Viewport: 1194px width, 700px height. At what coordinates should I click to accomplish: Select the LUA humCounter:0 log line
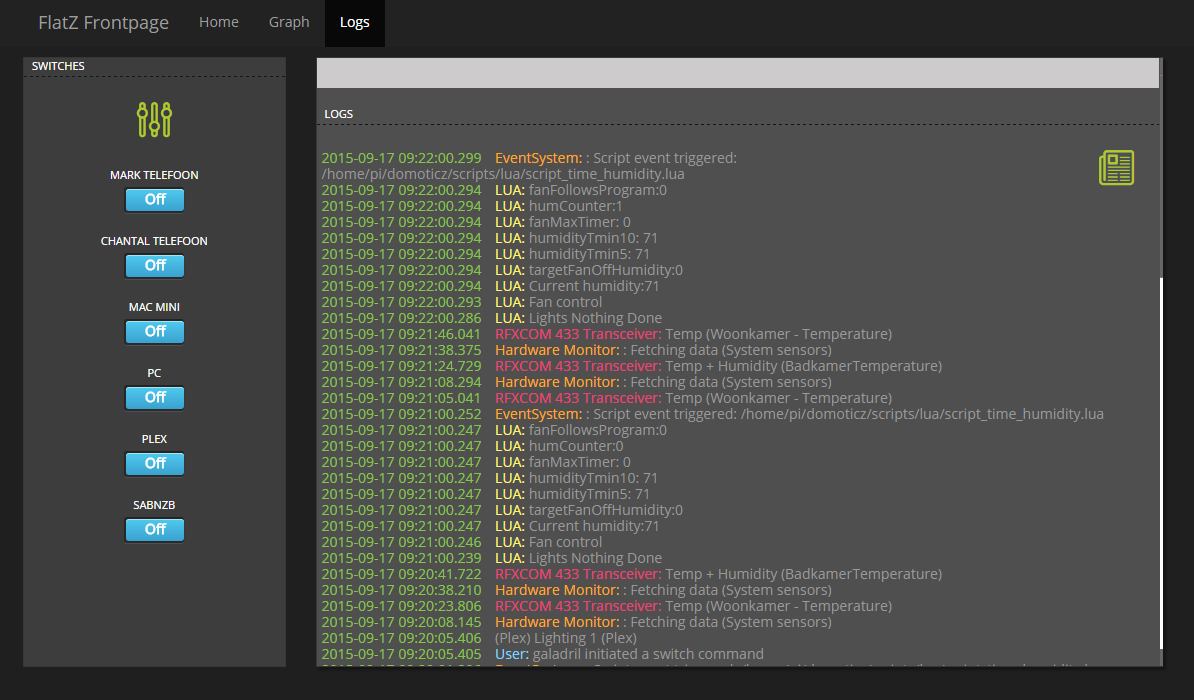(472, 446)
